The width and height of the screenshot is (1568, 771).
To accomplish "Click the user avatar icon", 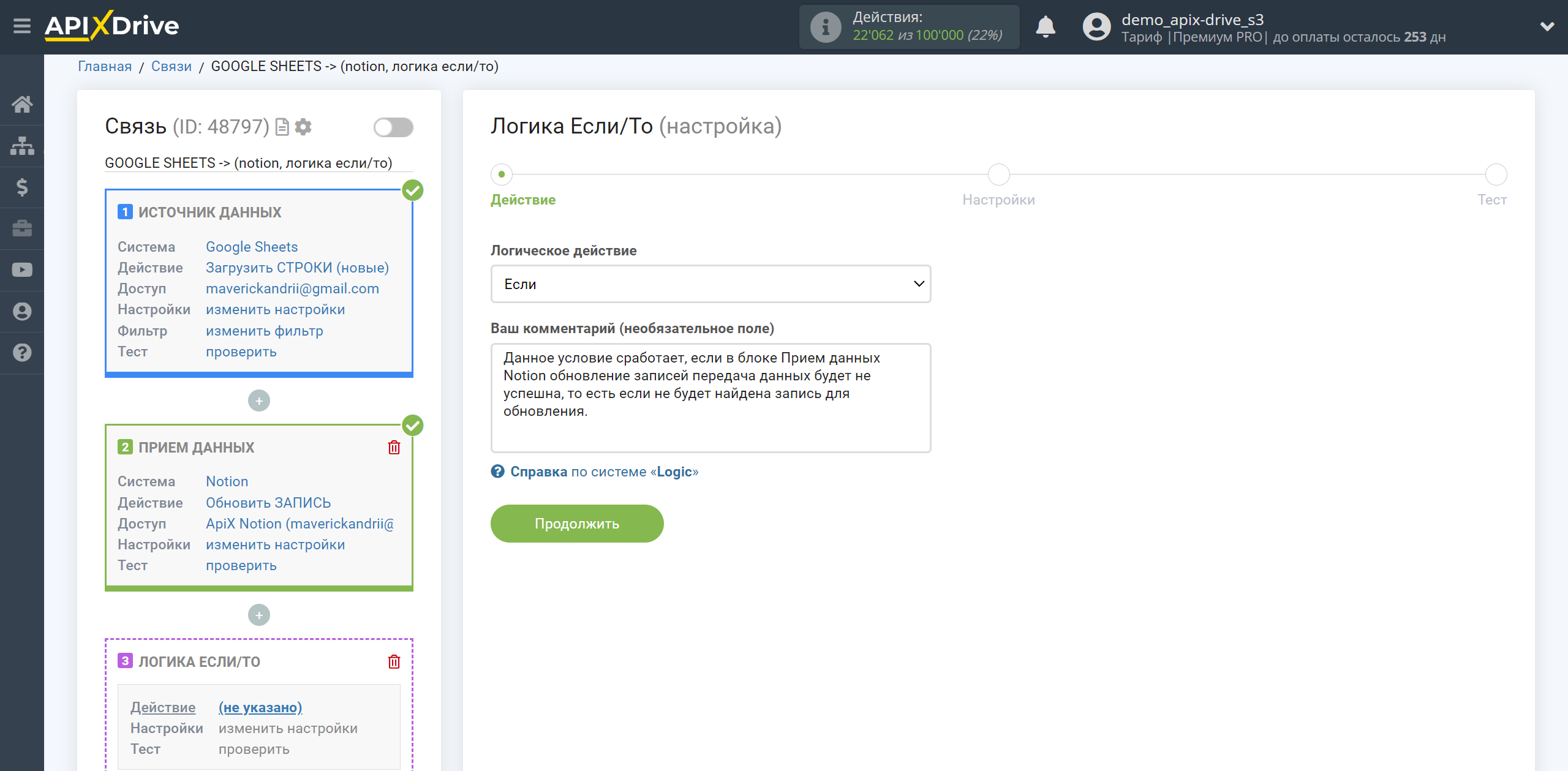I will 1096,27.
